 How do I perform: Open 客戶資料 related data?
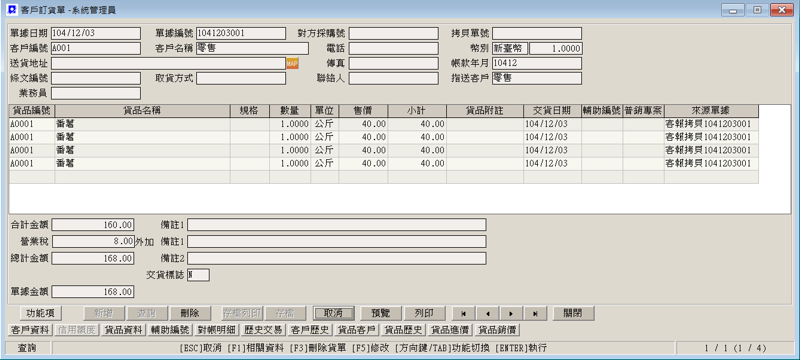tap(31, 330)
